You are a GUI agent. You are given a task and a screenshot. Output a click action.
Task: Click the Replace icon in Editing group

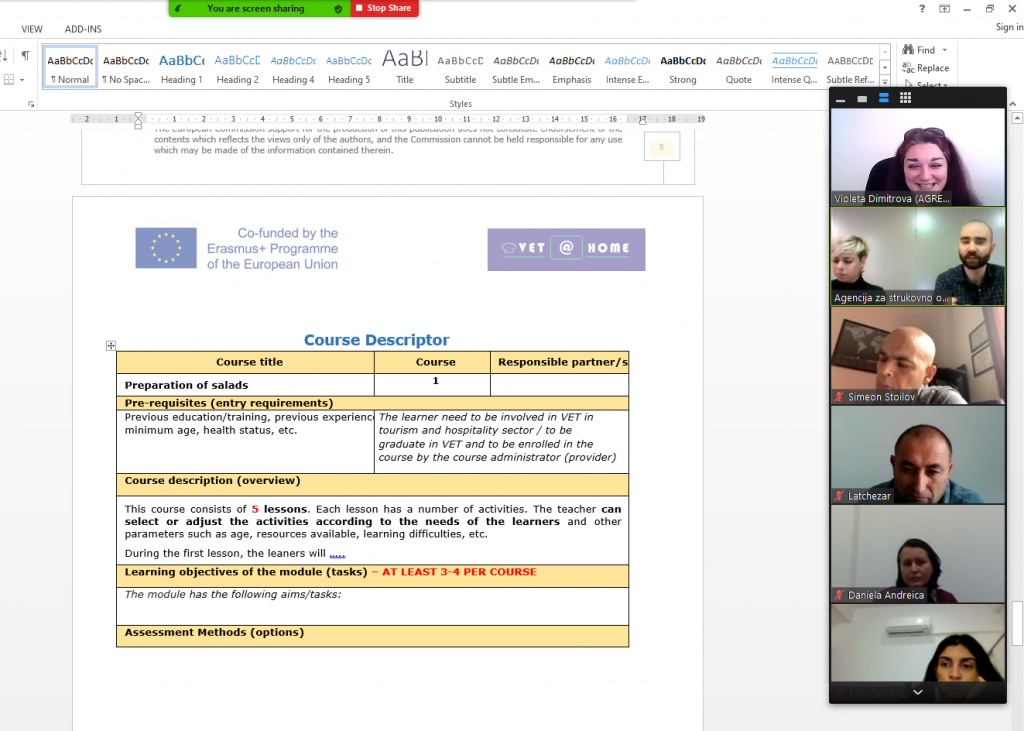click(x=908, y=68)
